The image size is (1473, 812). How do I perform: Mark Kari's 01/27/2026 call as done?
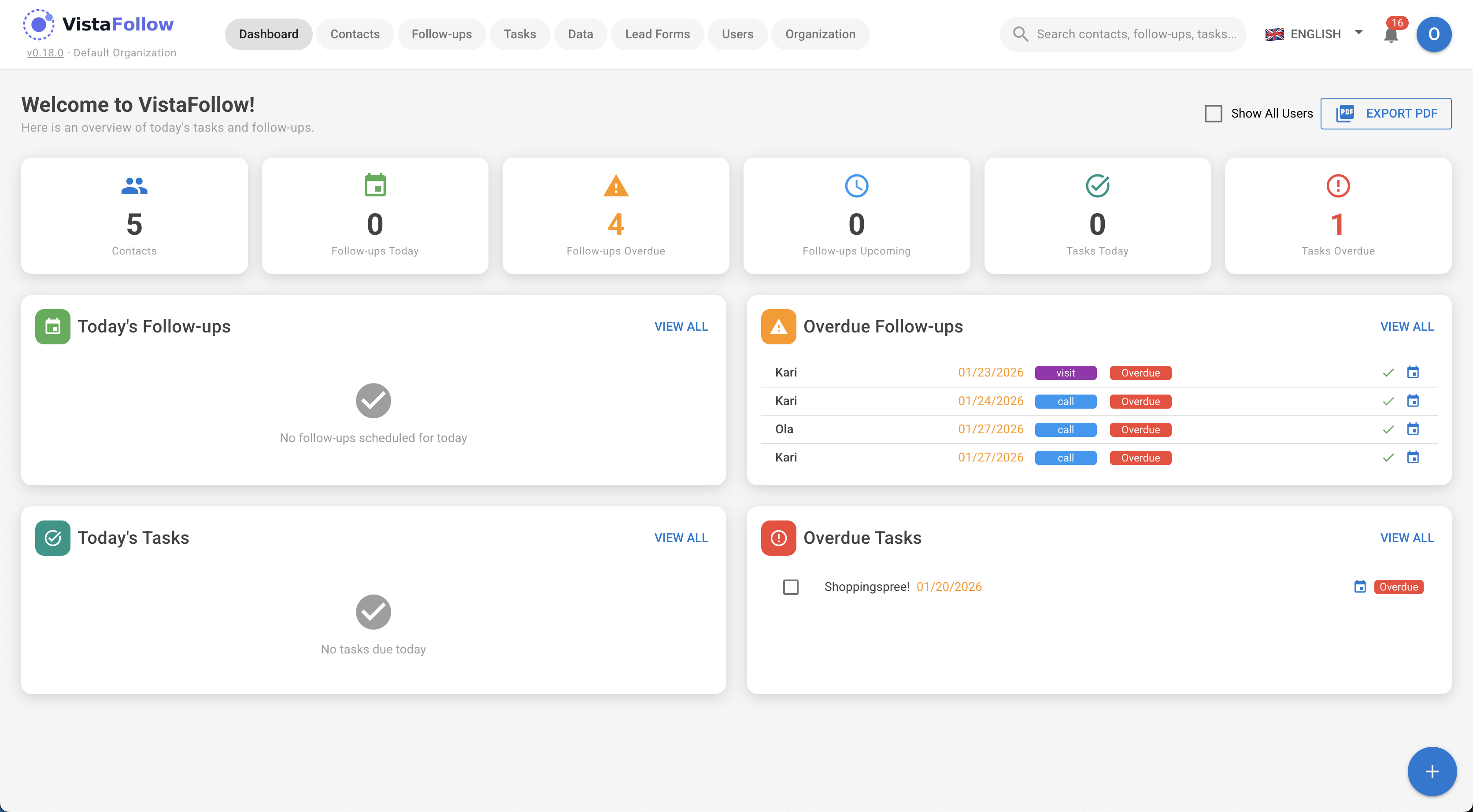click(x=1388, y=457)
